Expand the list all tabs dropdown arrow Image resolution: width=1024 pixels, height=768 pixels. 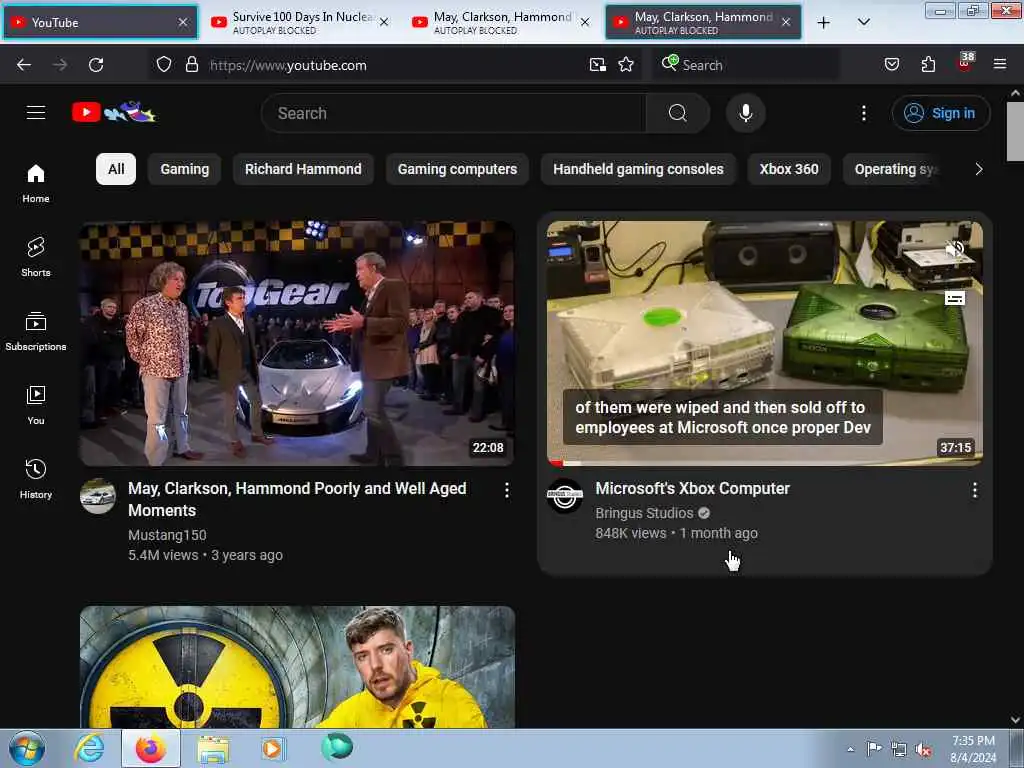(863, 22)
